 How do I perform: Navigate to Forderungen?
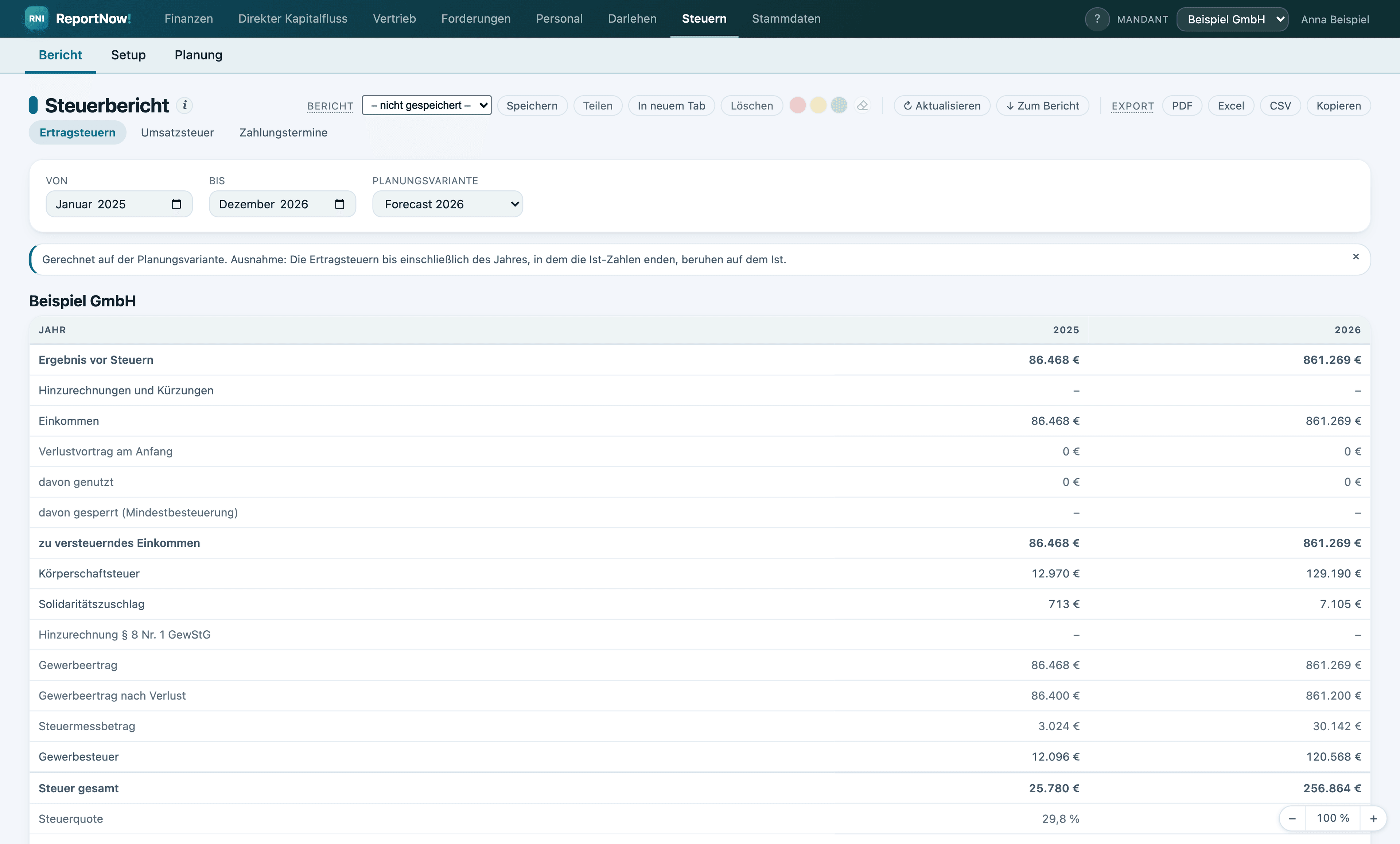pos(475,19)
